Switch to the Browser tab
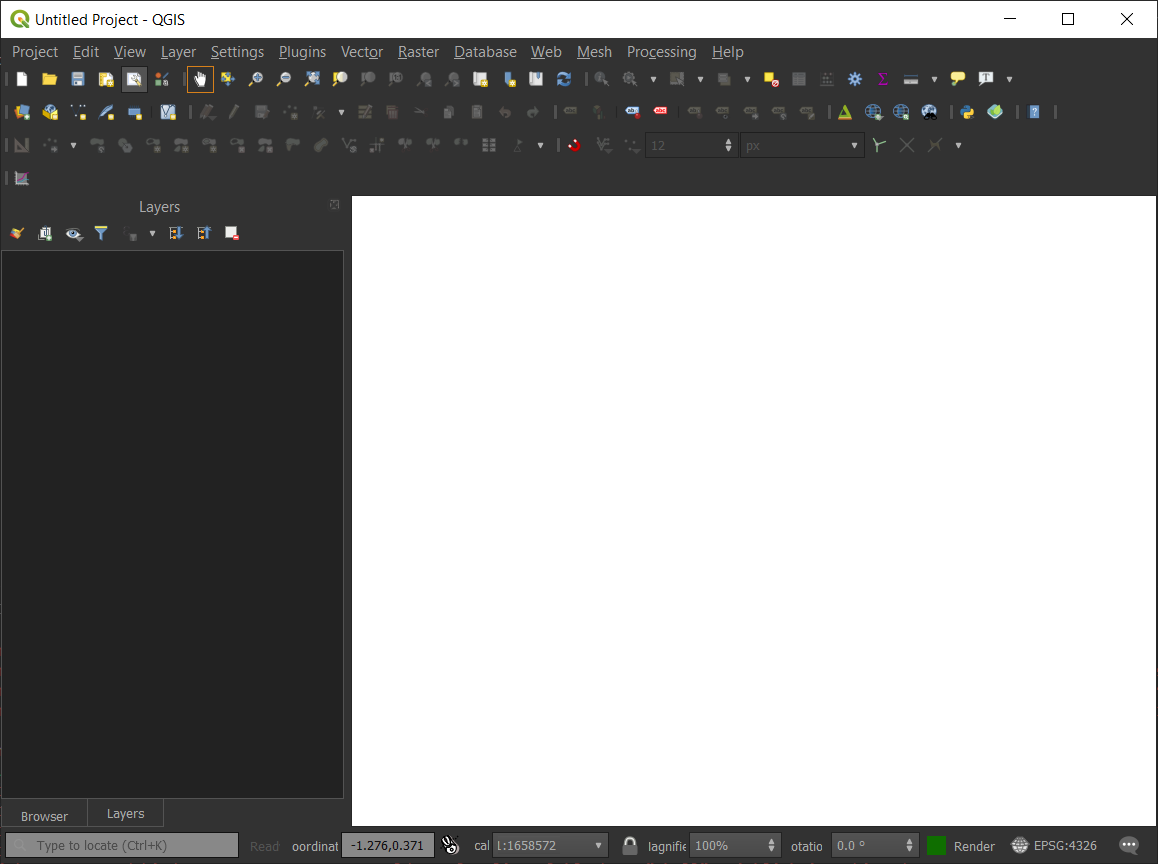 coord(43,813)
